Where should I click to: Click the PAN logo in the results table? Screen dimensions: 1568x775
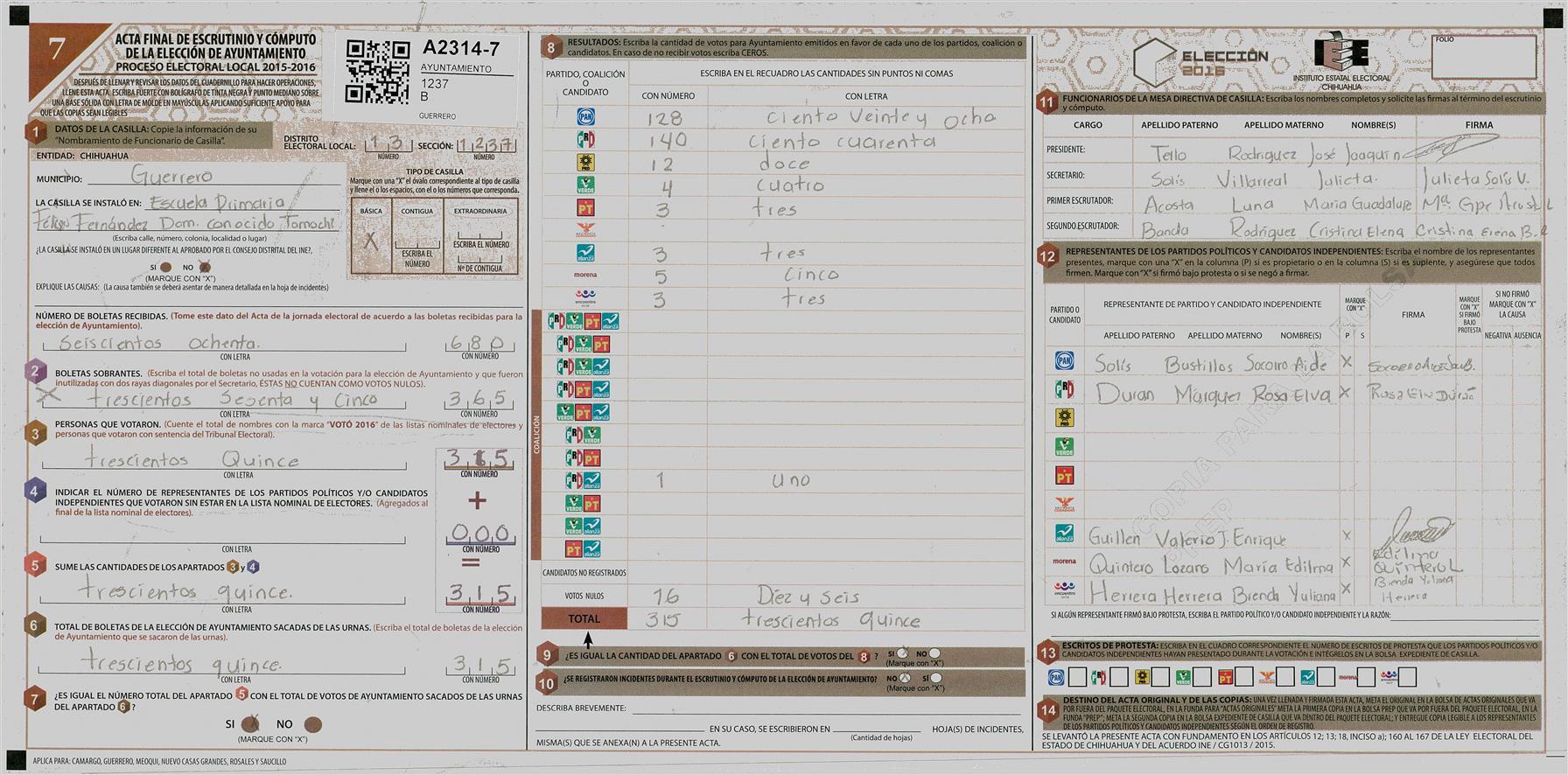click(585, 117)
